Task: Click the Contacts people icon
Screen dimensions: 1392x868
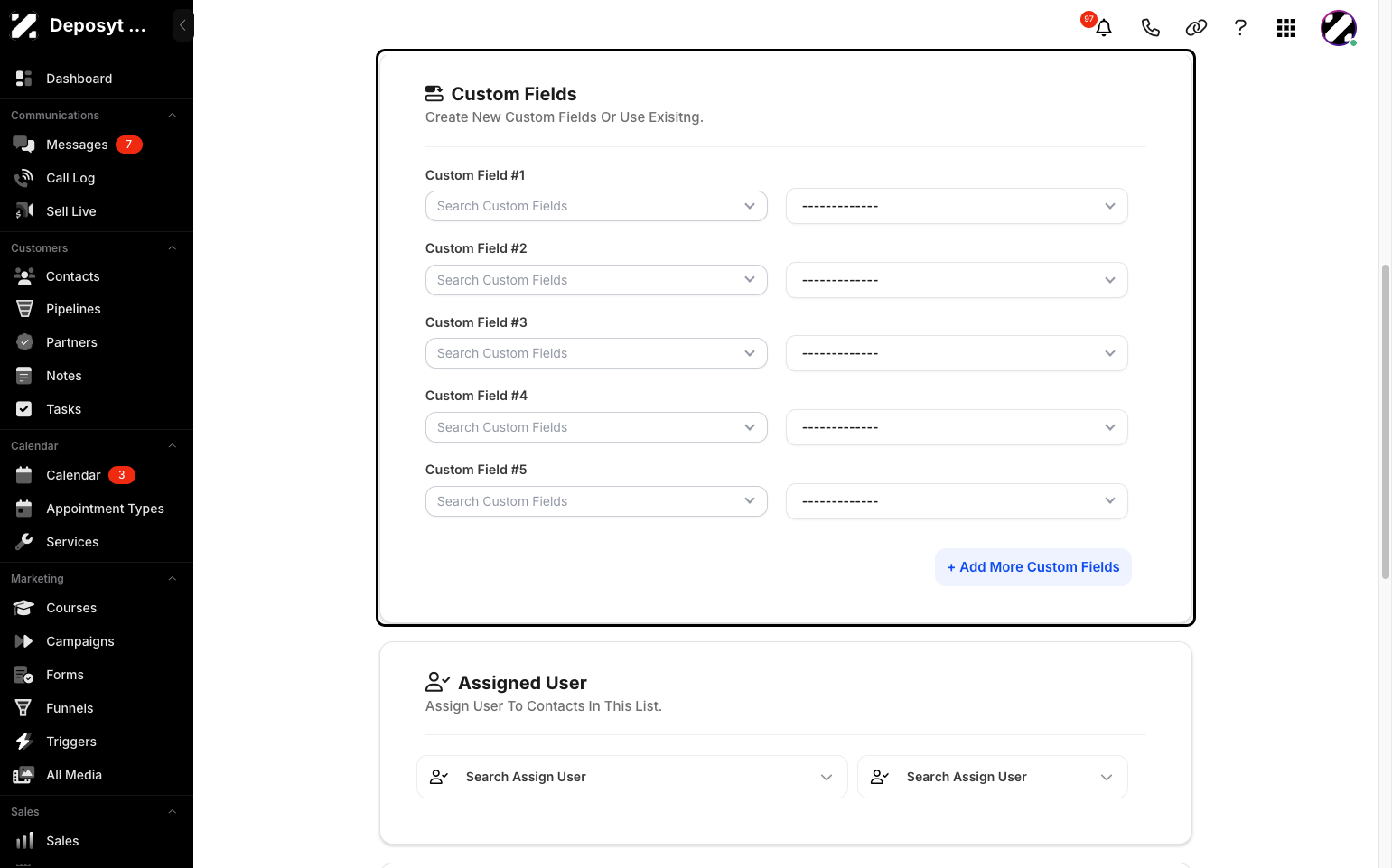Action: (x=24, y=276)
